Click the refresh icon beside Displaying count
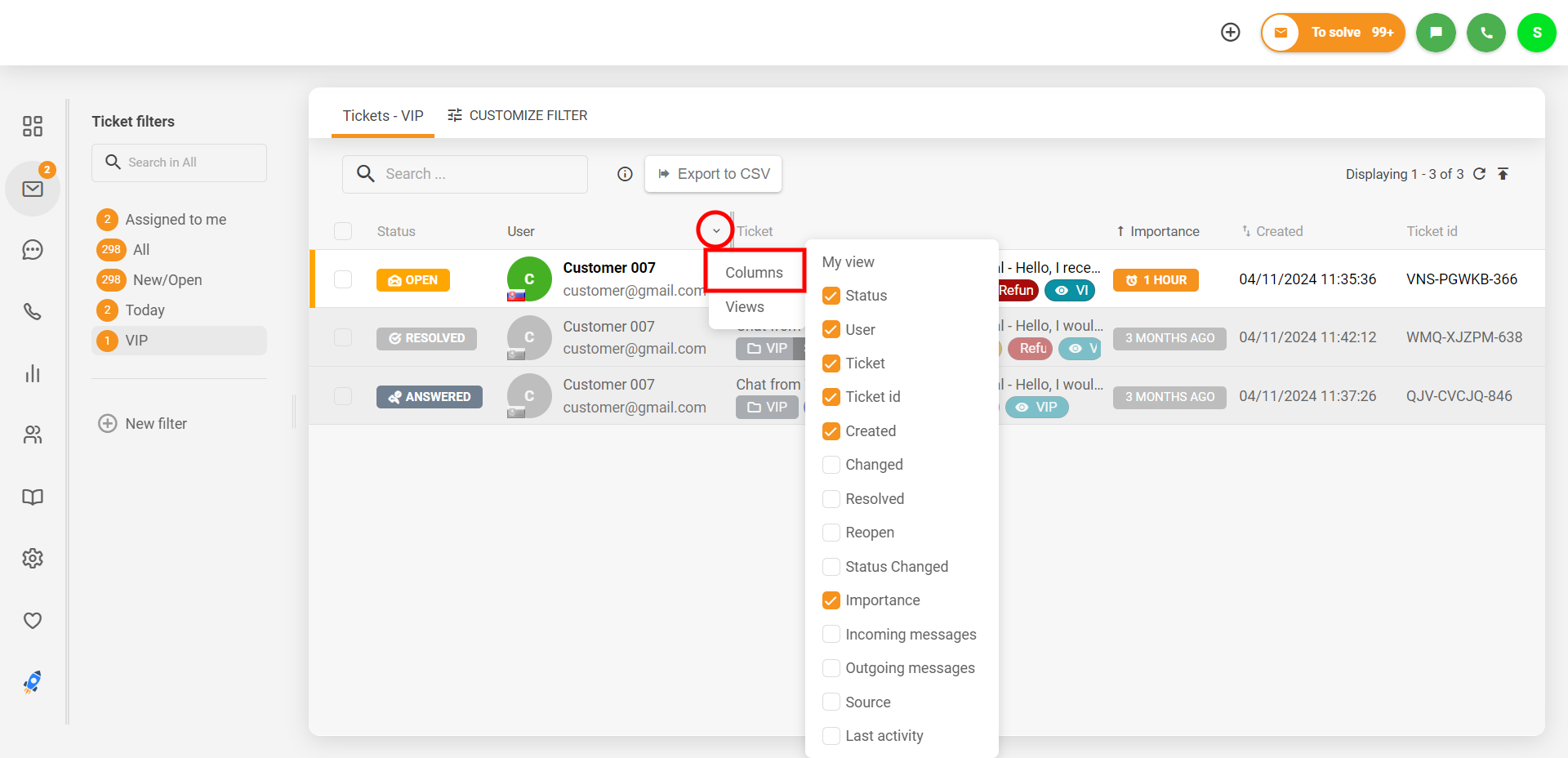The width and height of the screenshot is (1568, 758). pyautogui.click(x=1479, y=174)
